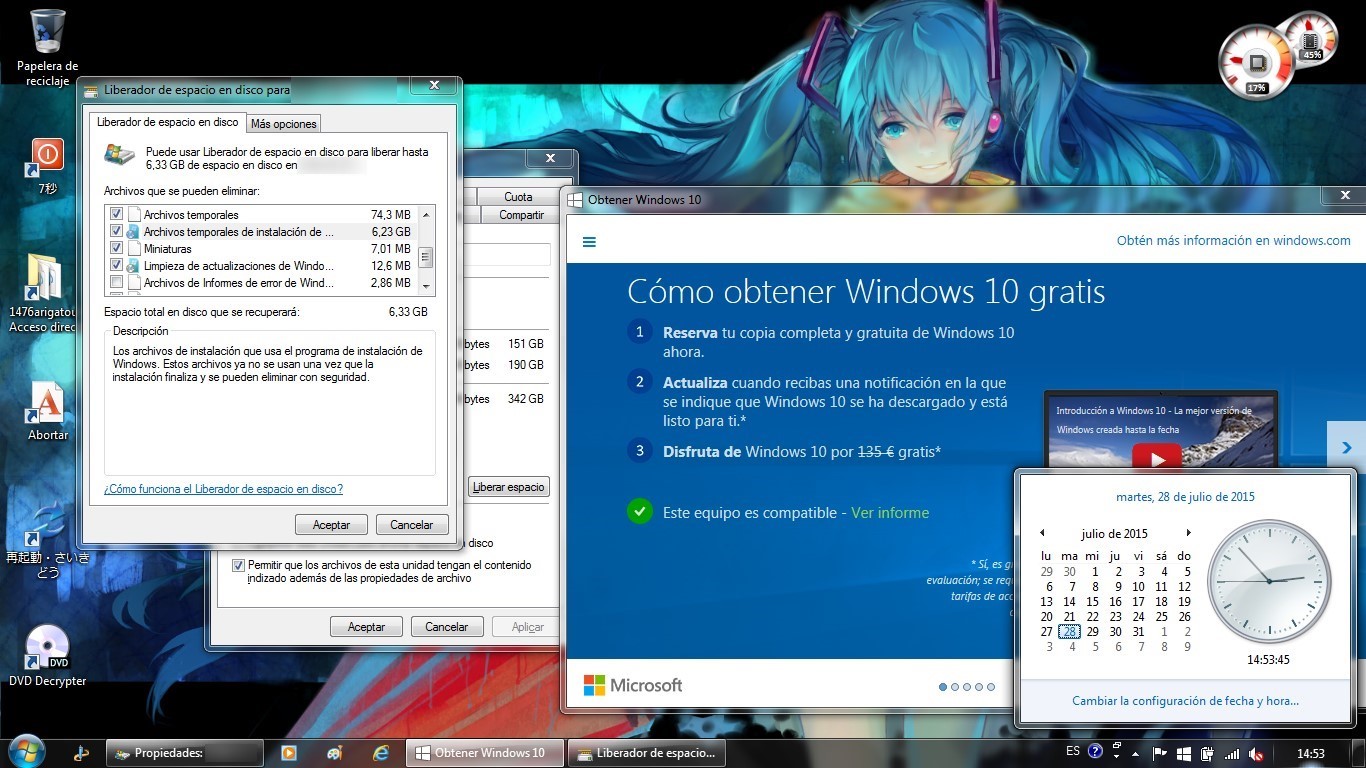The image size is (1366, 768).
Task: Switch to Liberador de espacio taskbar button
Action: (646, 753)
